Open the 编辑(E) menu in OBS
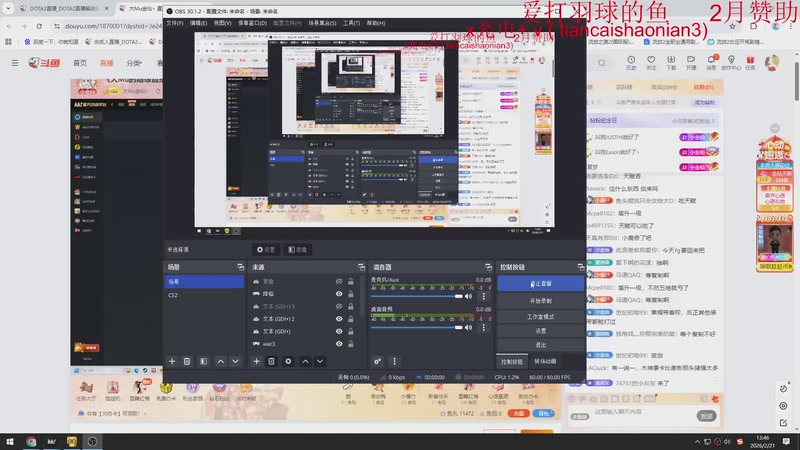 [198, 23]
